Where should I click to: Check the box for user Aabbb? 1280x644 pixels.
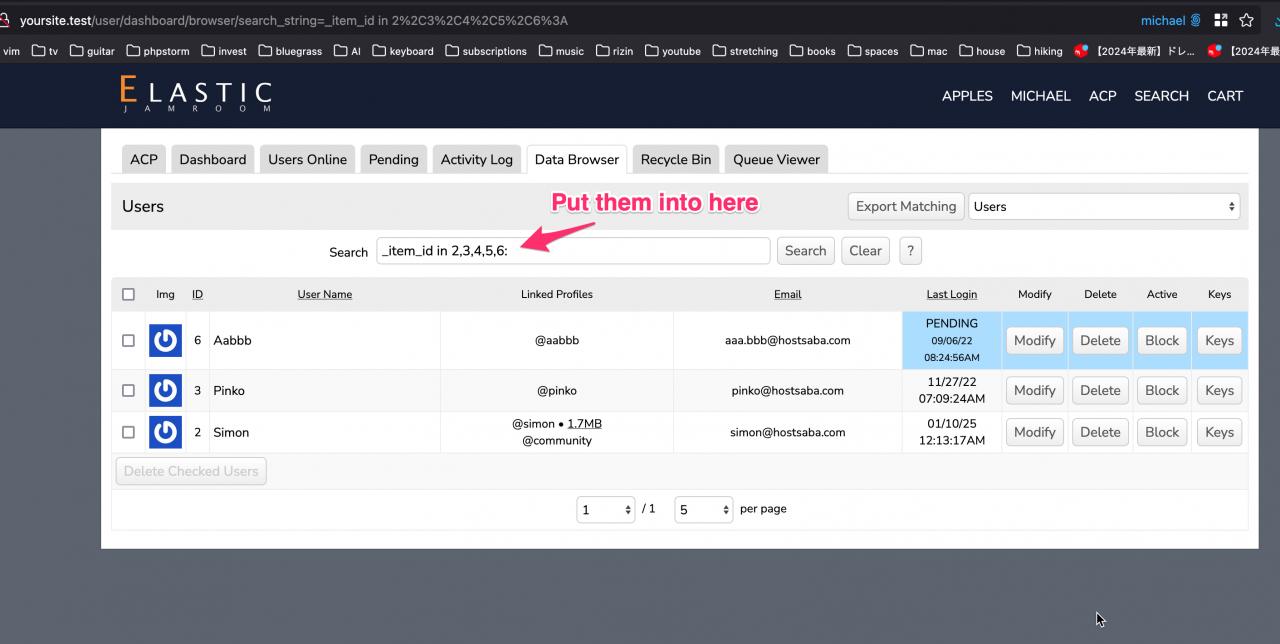tap(128, 340)
